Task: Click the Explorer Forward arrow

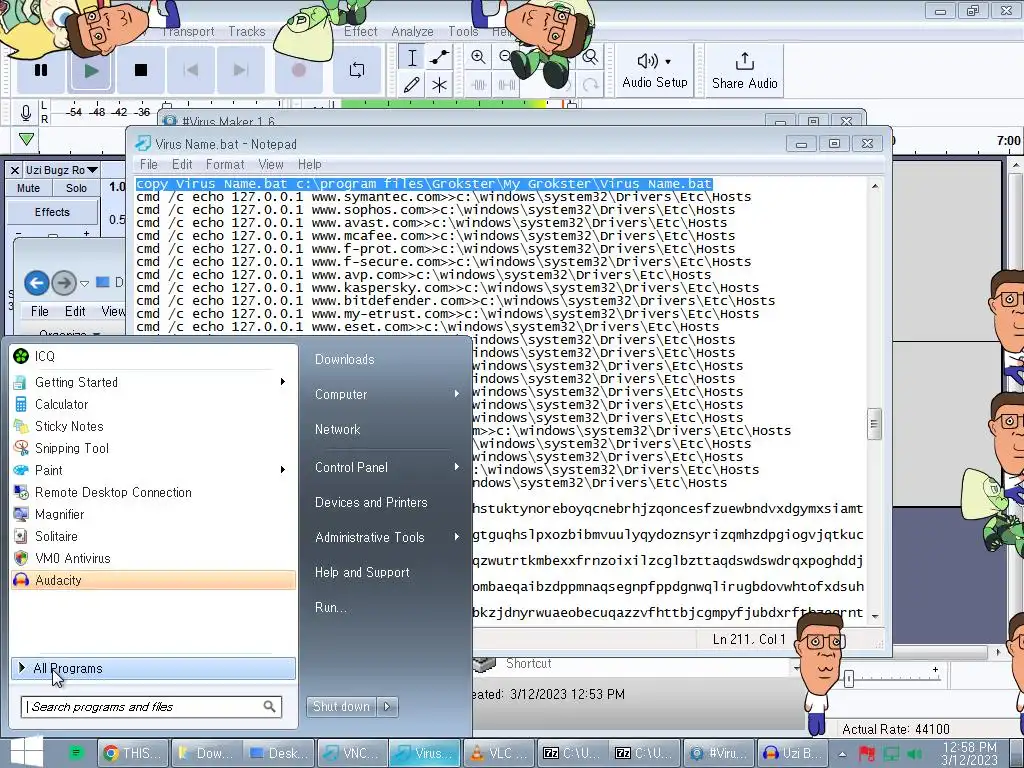Action: pos(63,283)
